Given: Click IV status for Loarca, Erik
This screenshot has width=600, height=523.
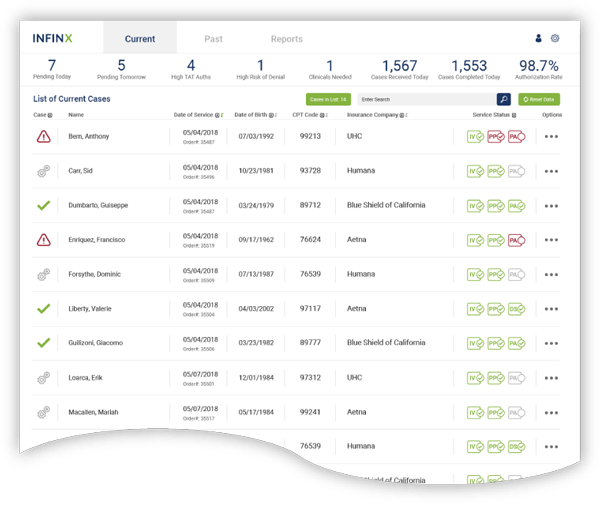Looking at the screenshot, I should (x=475, y=378).
